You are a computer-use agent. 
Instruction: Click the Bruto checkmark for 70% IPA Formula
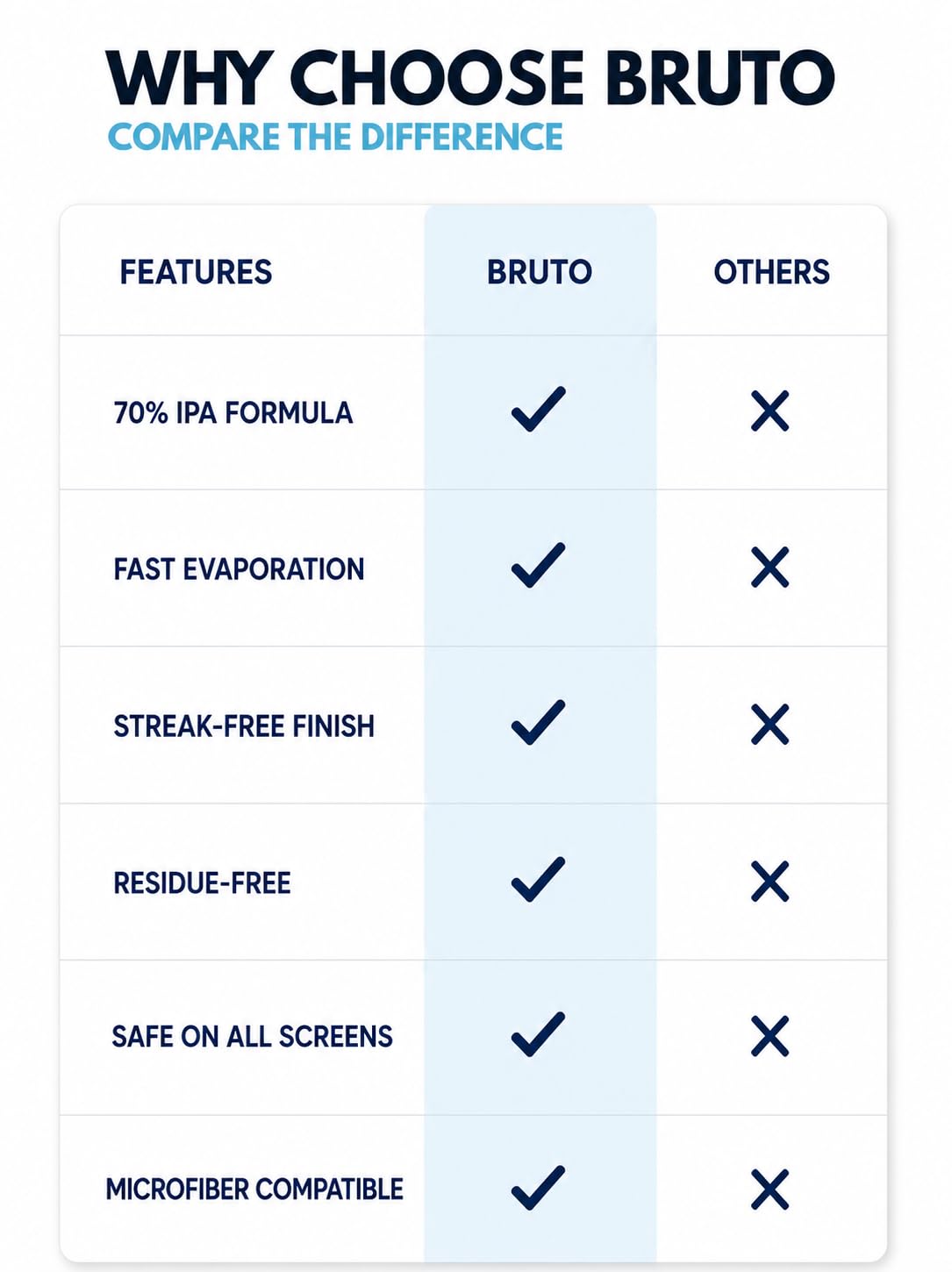(x=539, y=410)
